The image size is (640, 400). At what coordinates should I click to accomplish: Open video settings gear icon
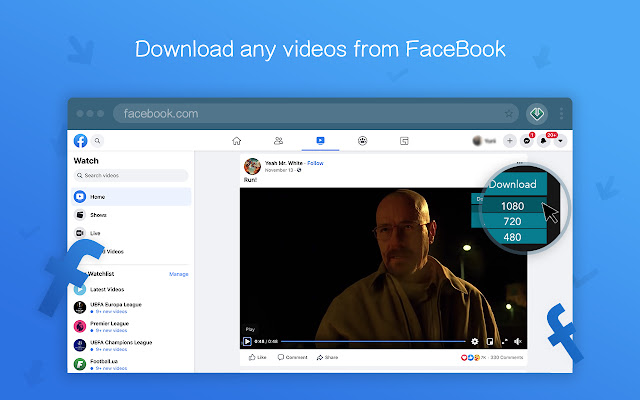[x=475, y=342]
